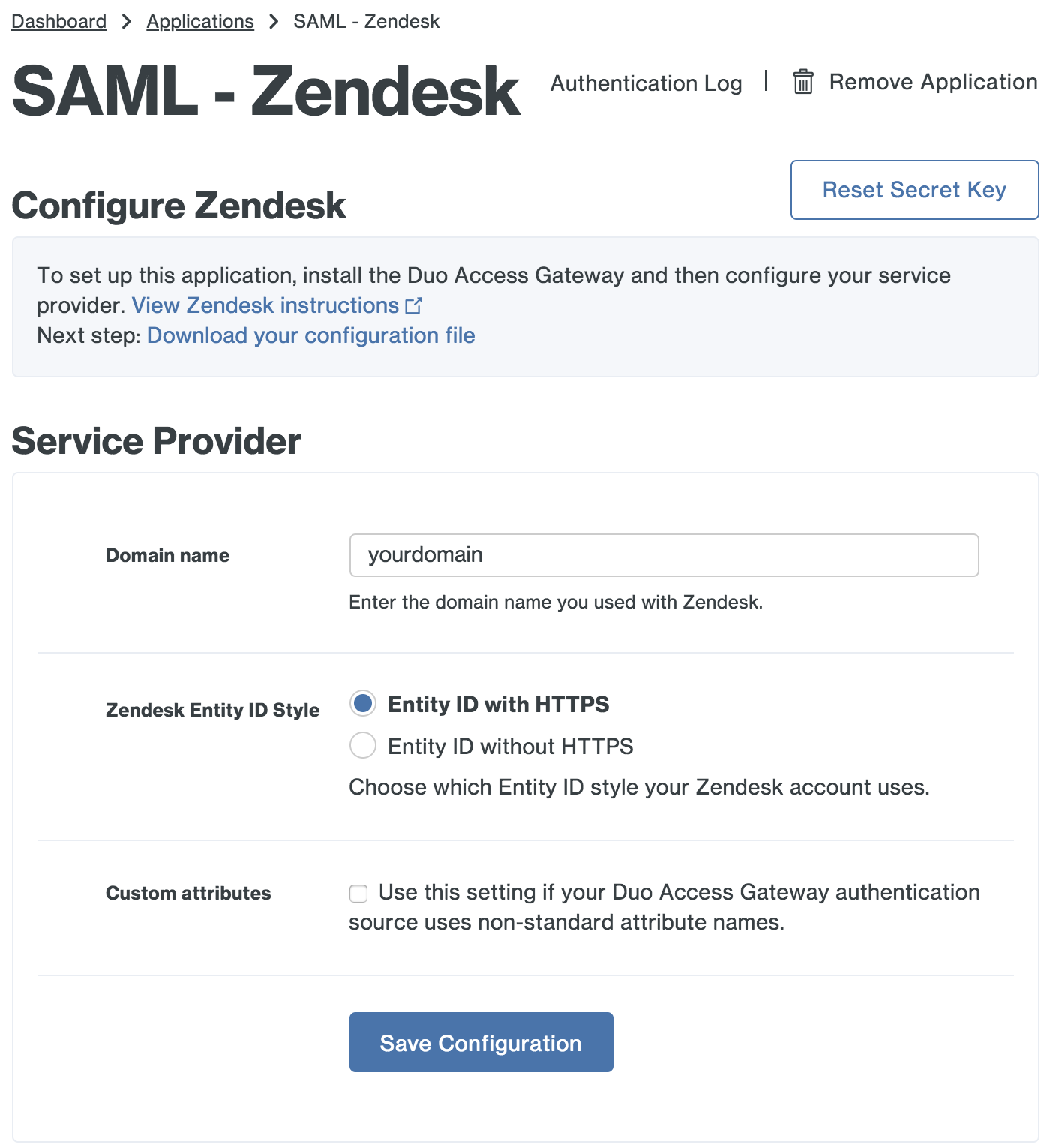
Task: Select the Entity ID without HTTPS option
Action: pos(362,745)
